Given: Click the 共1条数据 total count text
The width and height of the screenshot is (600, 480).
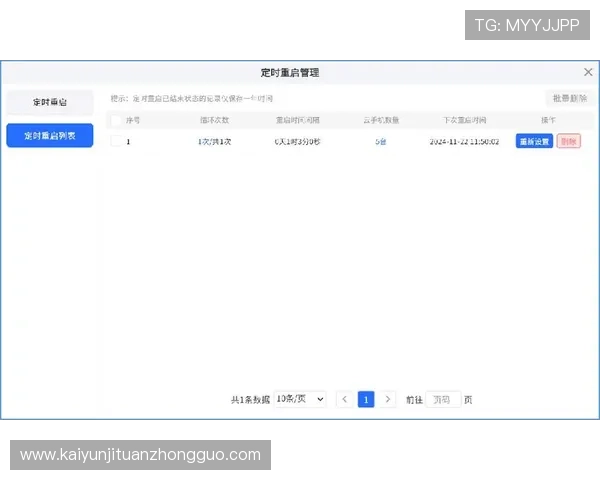Looking at the screenshot, I should (250, 400).
